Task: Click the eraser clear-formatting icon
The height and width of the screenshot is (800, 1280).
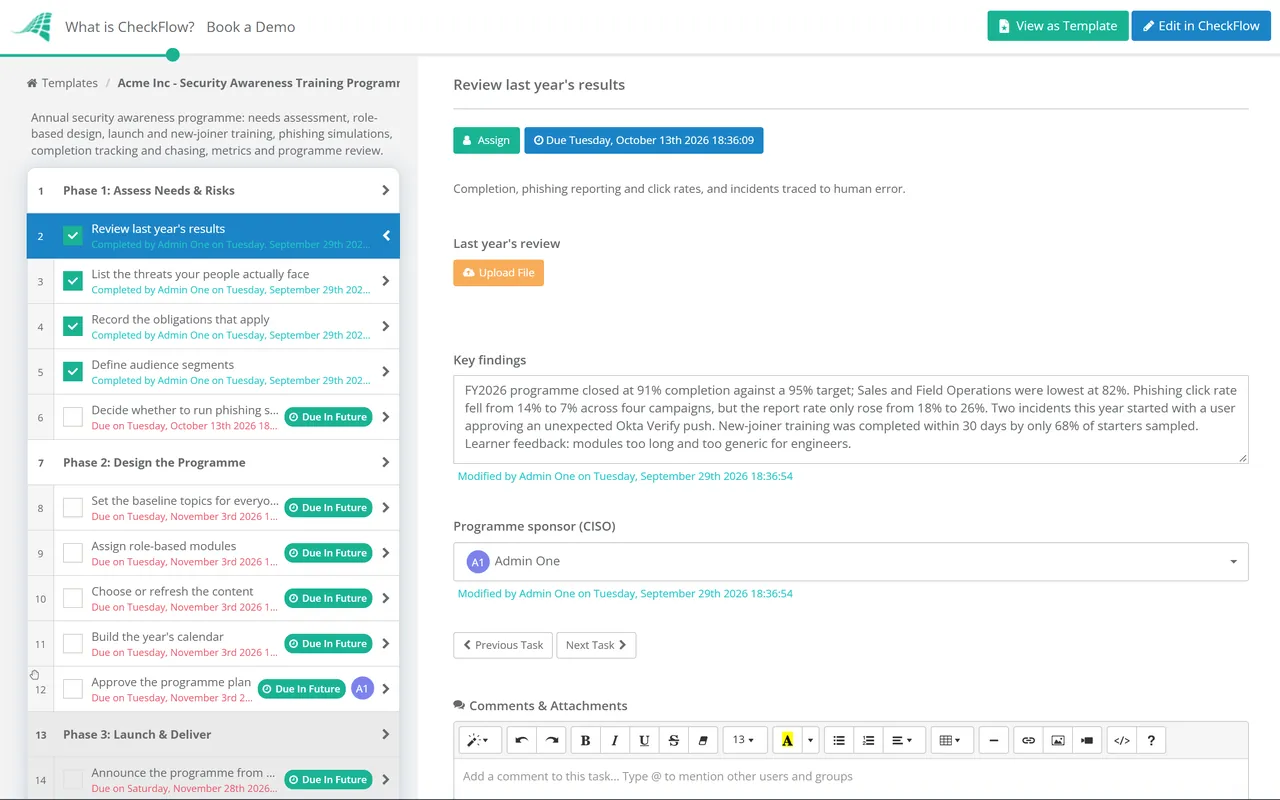Action: click(703, 740)
